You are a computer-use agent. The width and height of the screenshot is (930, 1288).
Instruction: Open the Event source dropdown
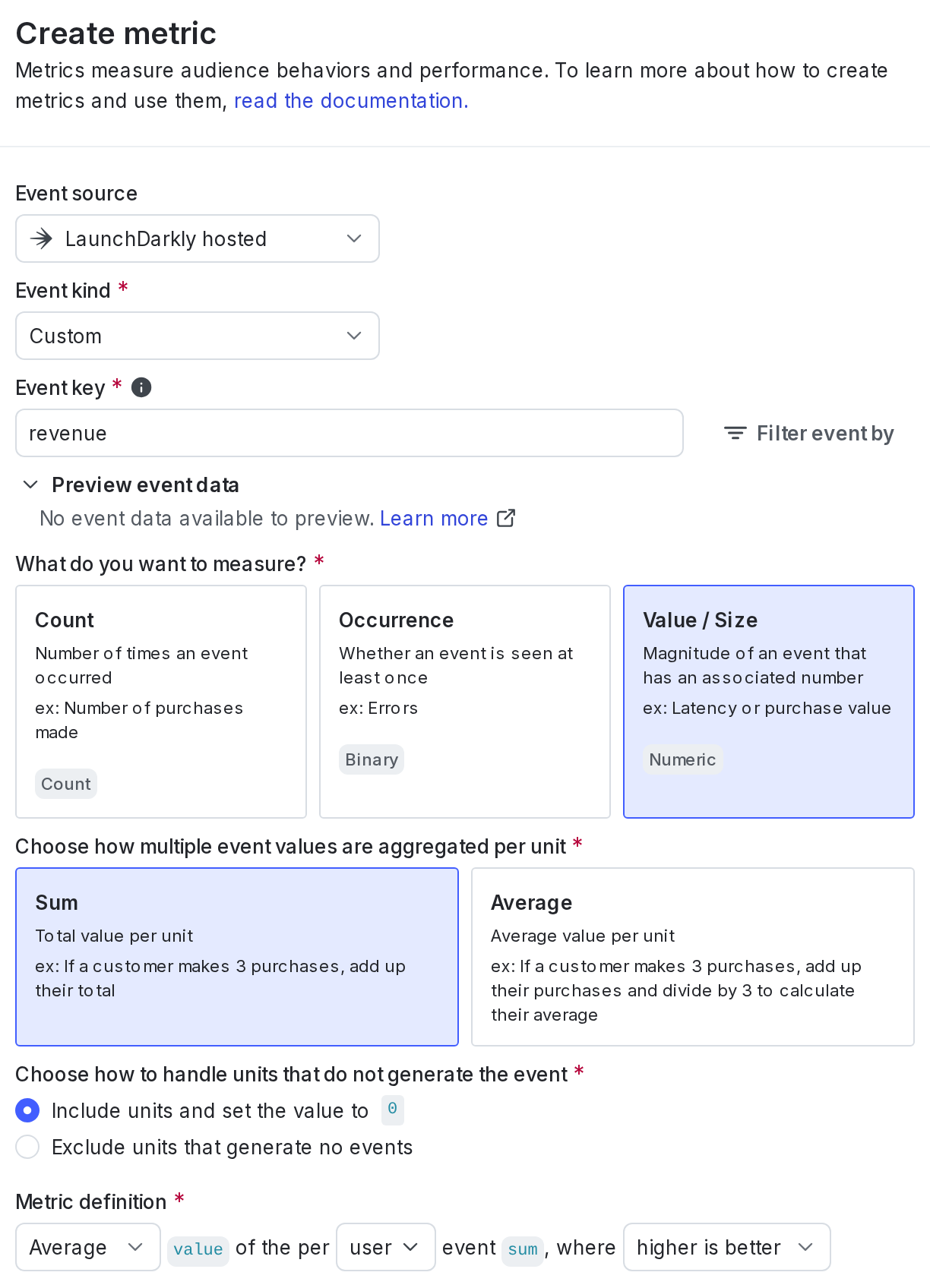(x=198, y=238)
